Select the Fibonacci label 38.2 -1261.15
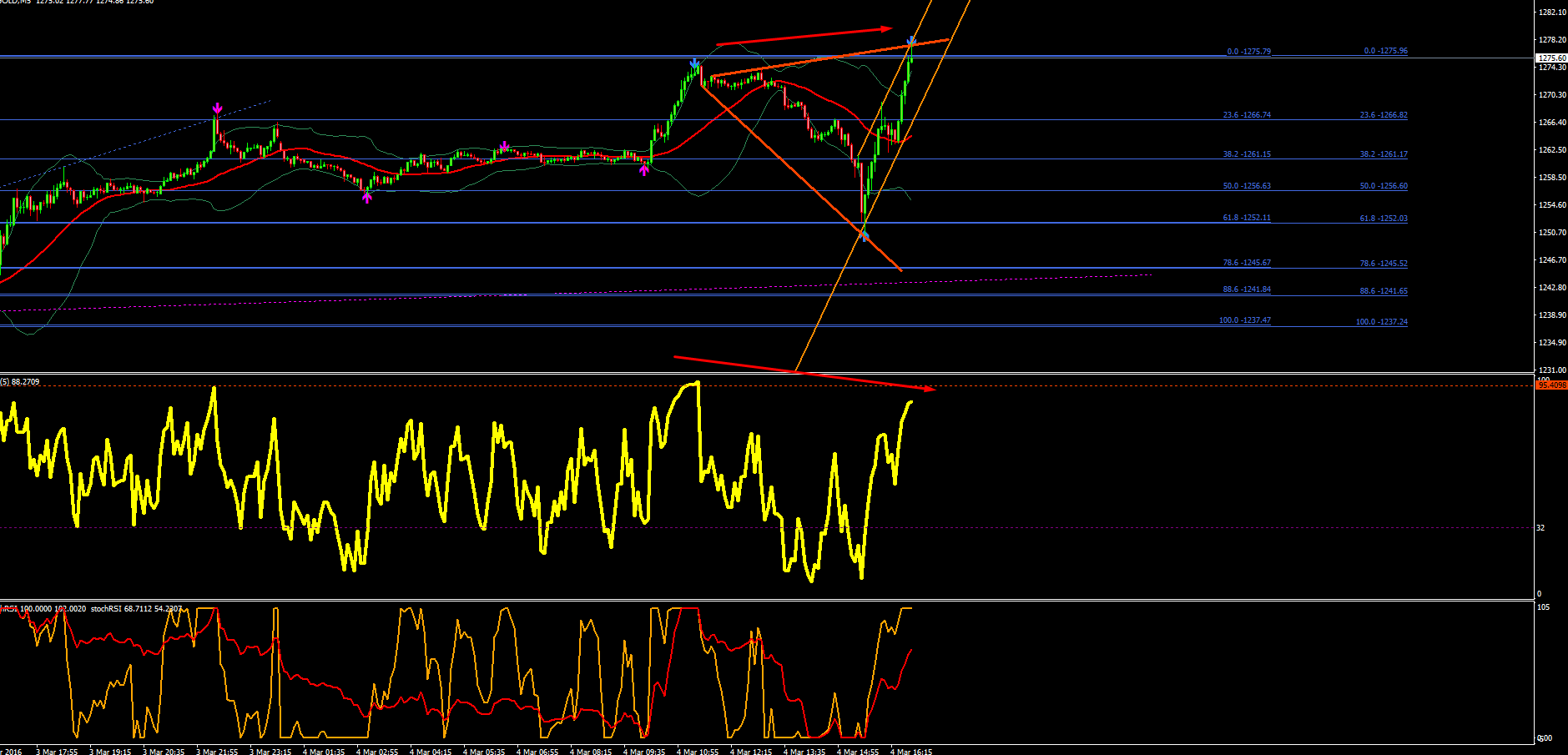The image size is (1568, 755). pyautogui.click(x=1247, y=154)
